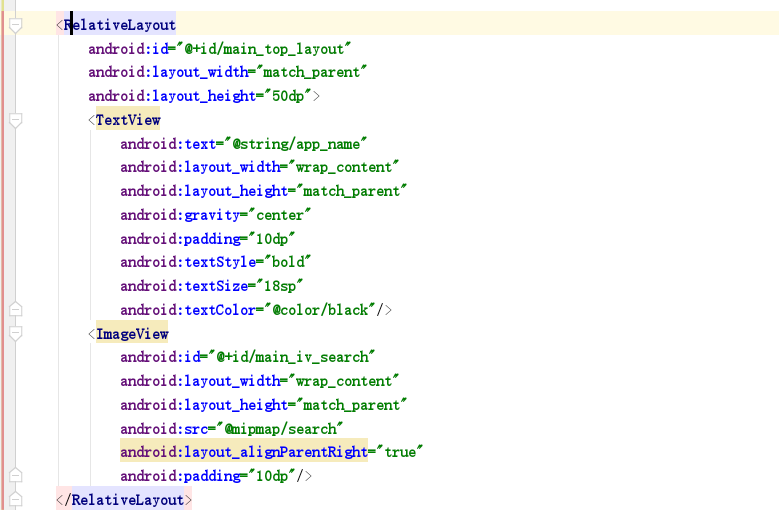779x510 pixels.
Task: Click the ImageView tag name
Action: click(x=132, y=334)
